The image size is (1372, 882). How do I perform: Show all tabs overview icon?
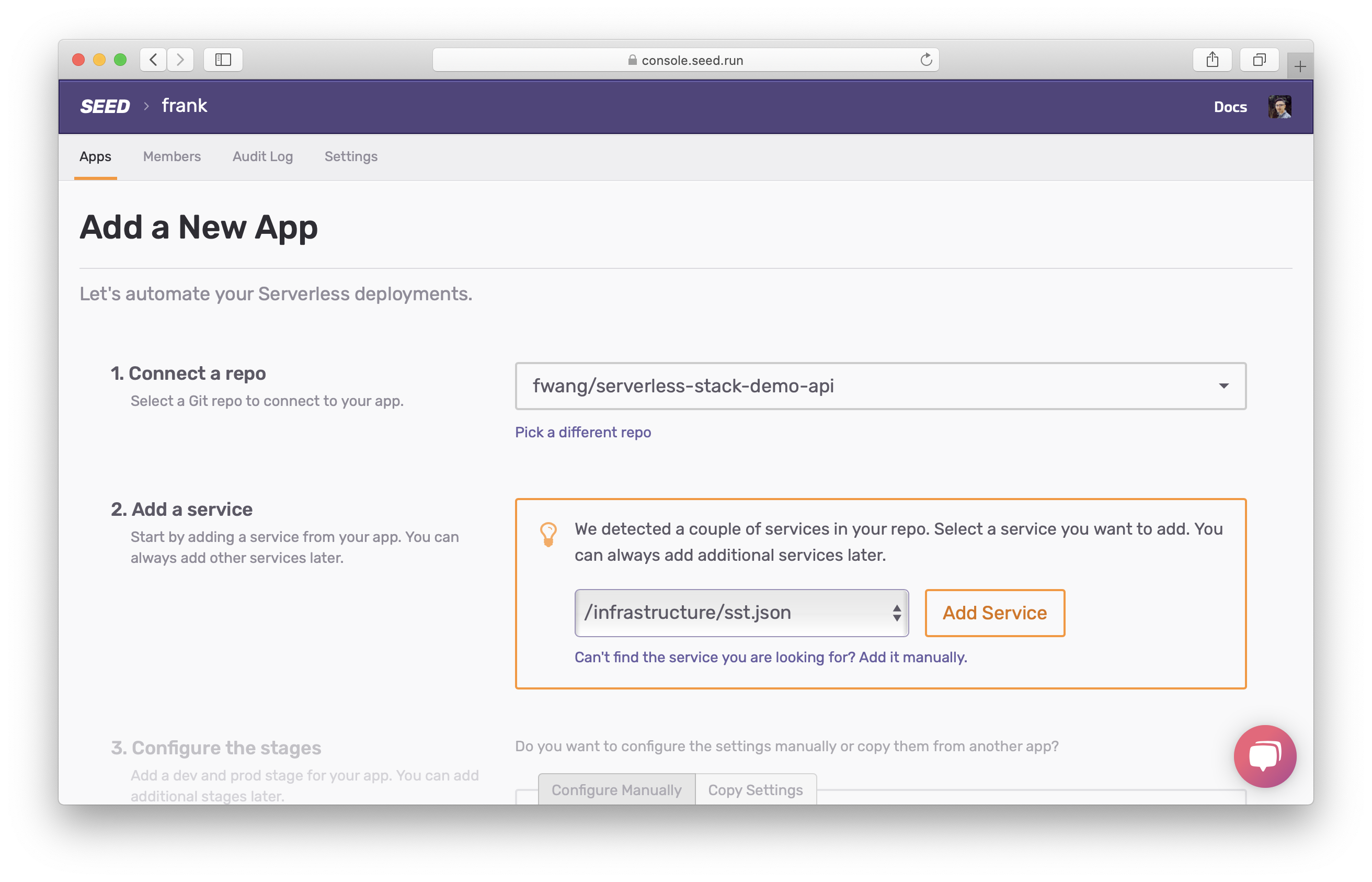[1259, 60]
